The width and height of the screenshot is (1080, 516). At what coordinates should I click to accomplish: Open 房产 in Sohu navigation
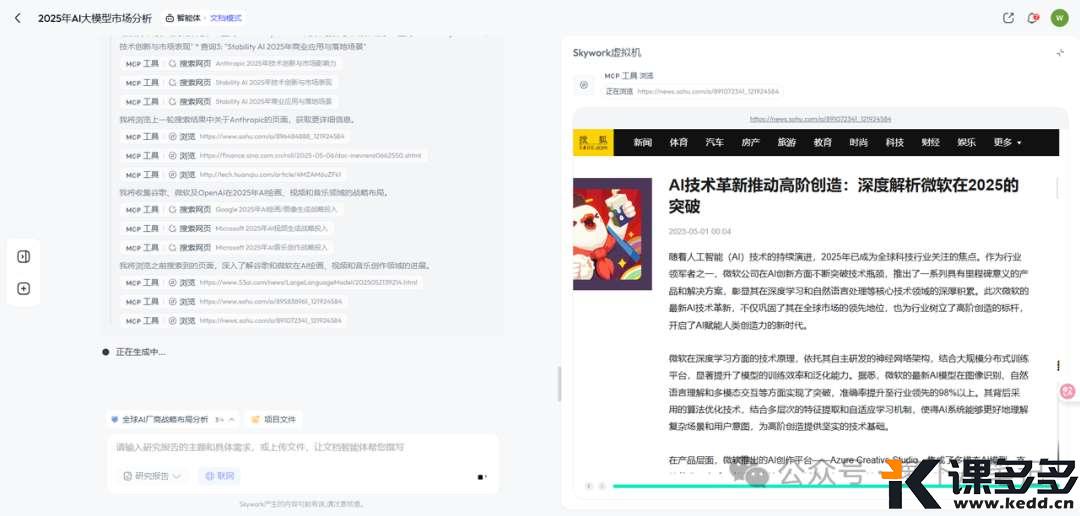[x=751, y=143]
